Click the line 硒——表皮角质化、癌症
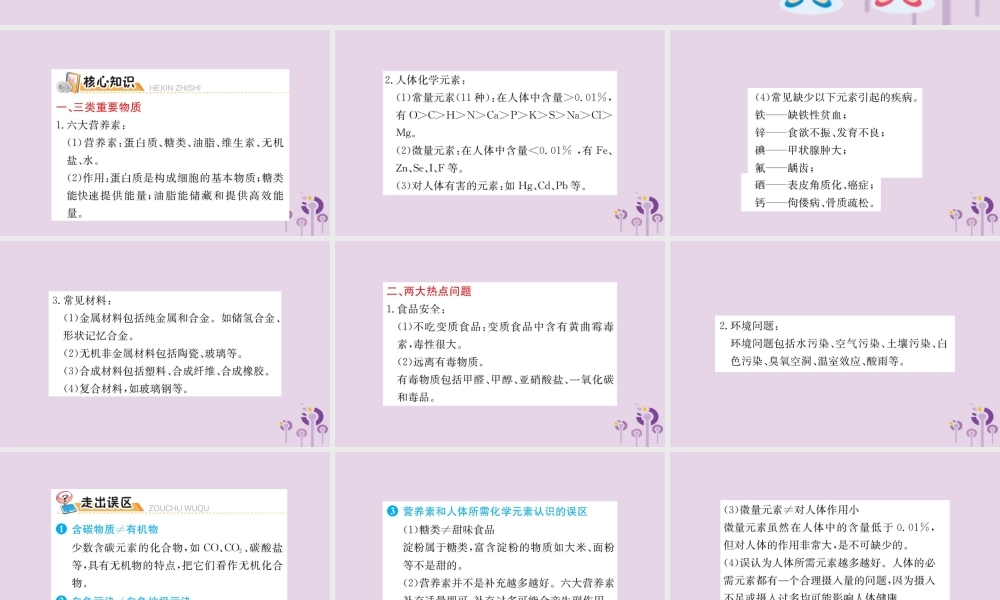Screen dimensions: 1000x600 click(x=814, y=185)
